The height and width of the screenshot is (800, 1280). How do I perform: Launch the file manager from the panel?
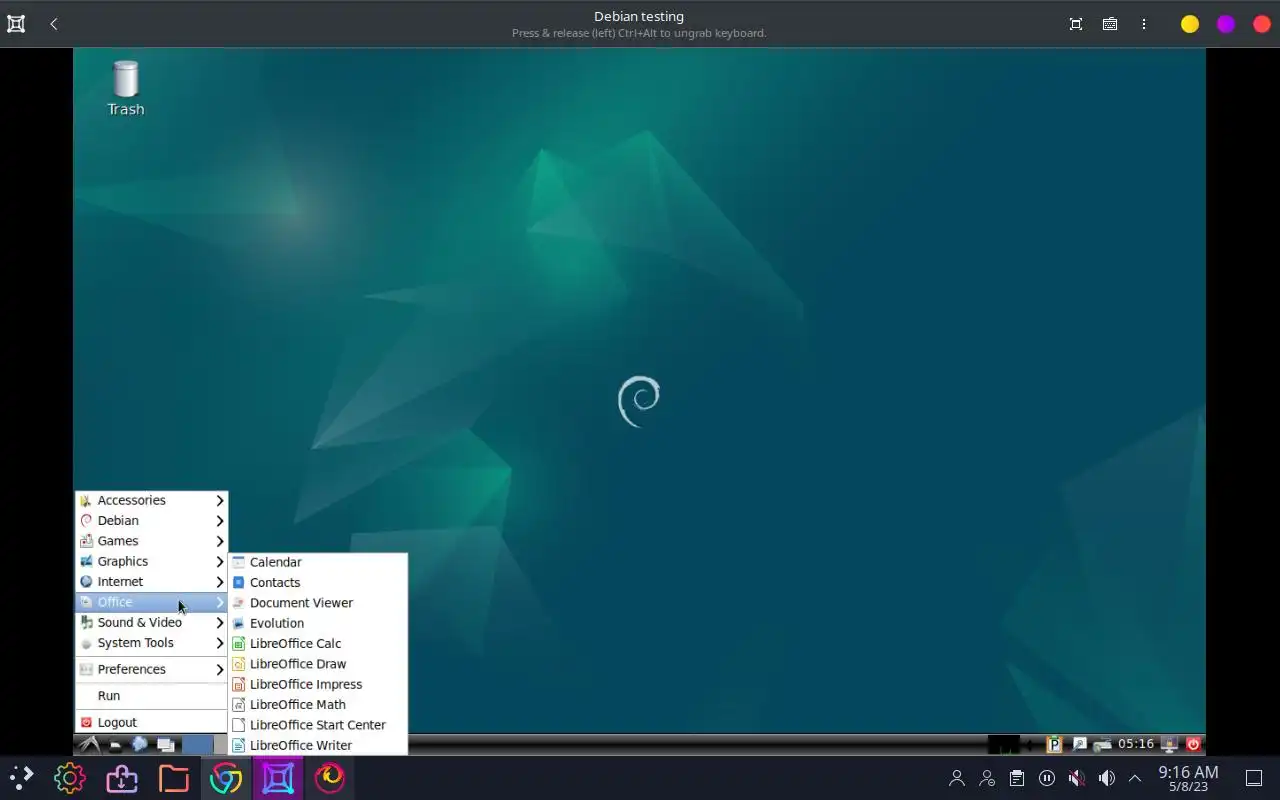coord(115,745)
